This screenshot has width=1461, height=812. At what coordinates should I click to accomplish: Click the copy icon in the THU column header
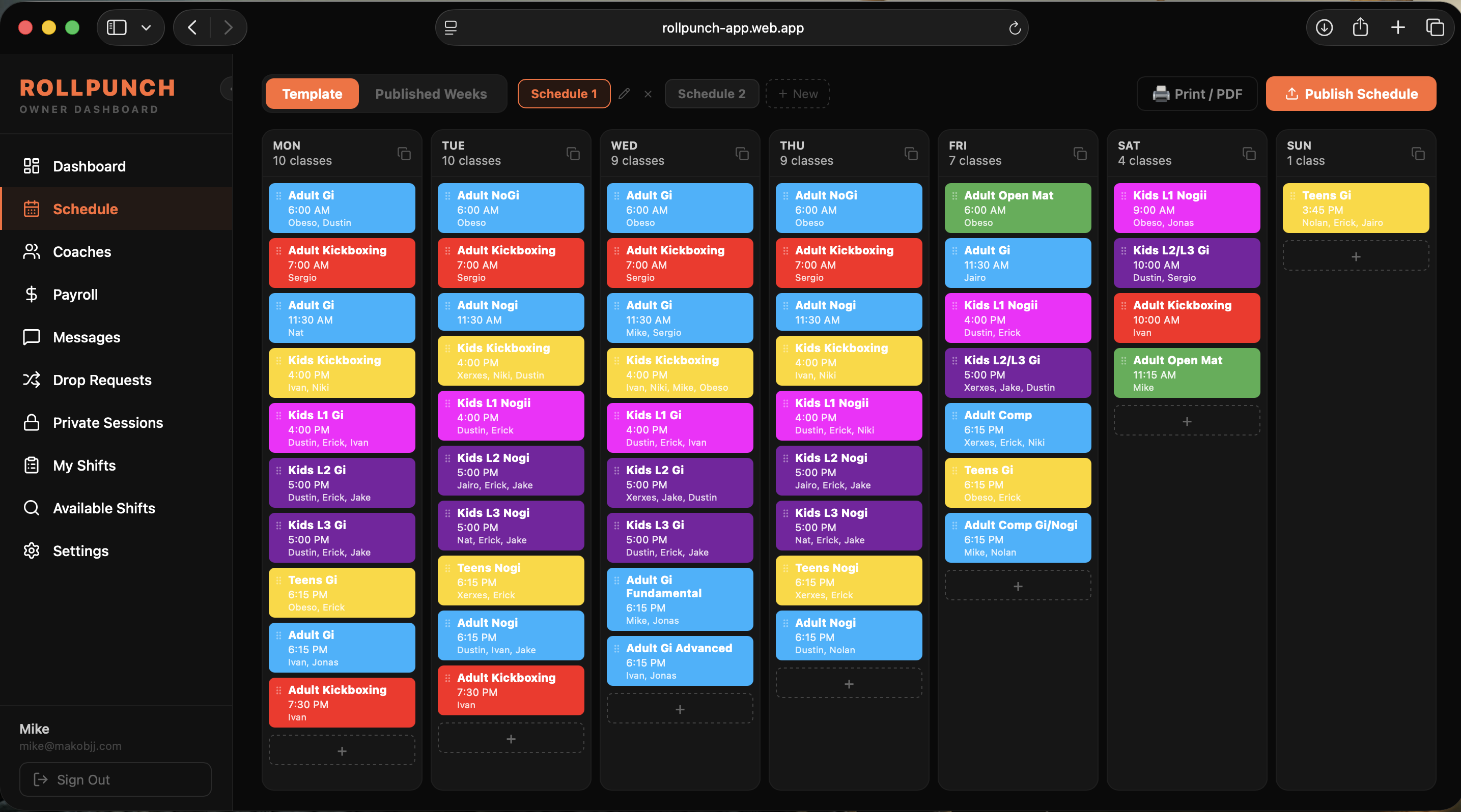[911, 154]
